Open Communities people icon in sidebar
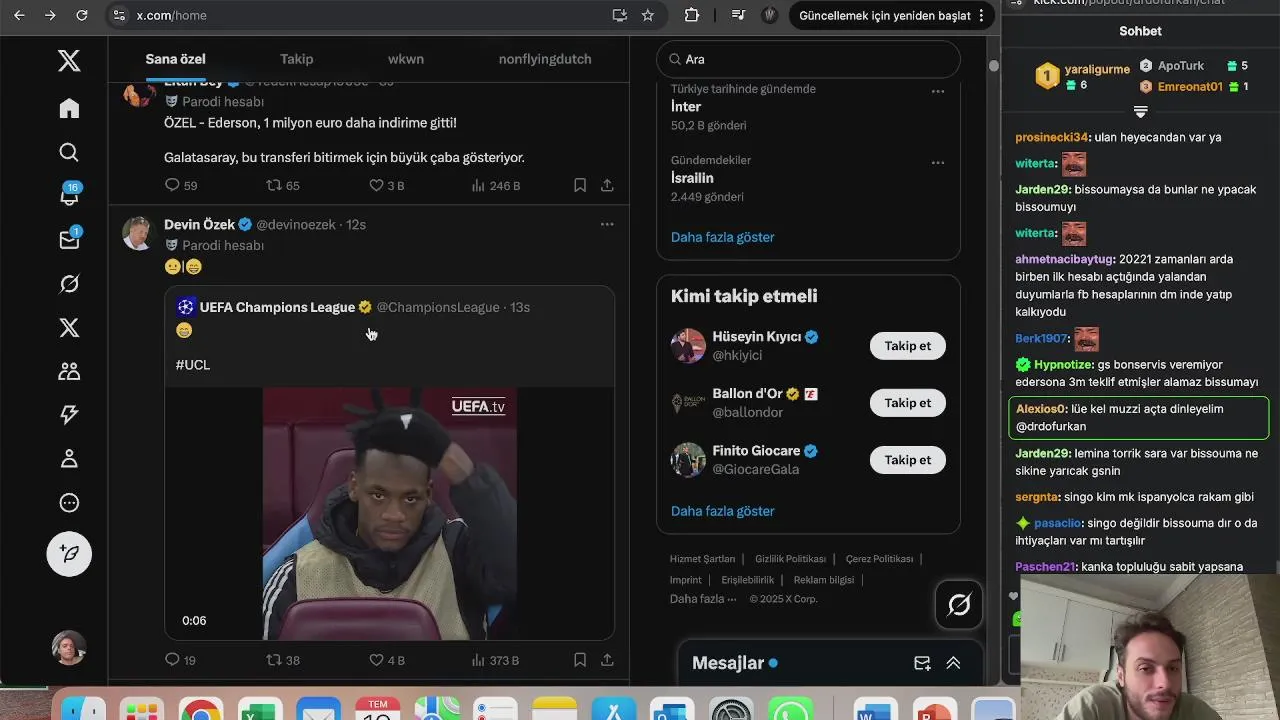Viewport: 1280px width, 720px height. coord(69,371)
